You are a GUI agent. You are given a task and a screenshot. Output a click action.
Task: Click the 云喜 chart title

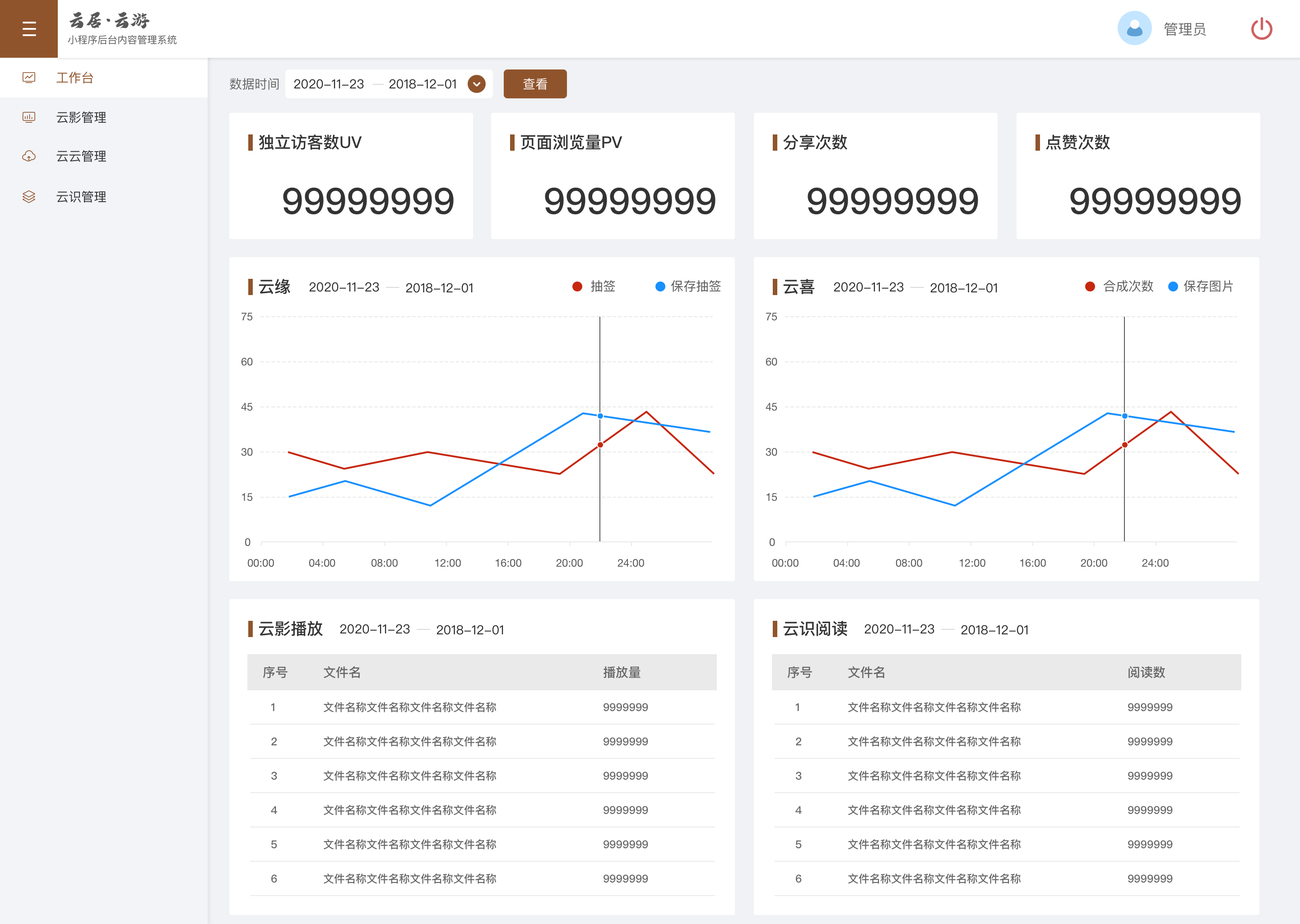(799, 287)
